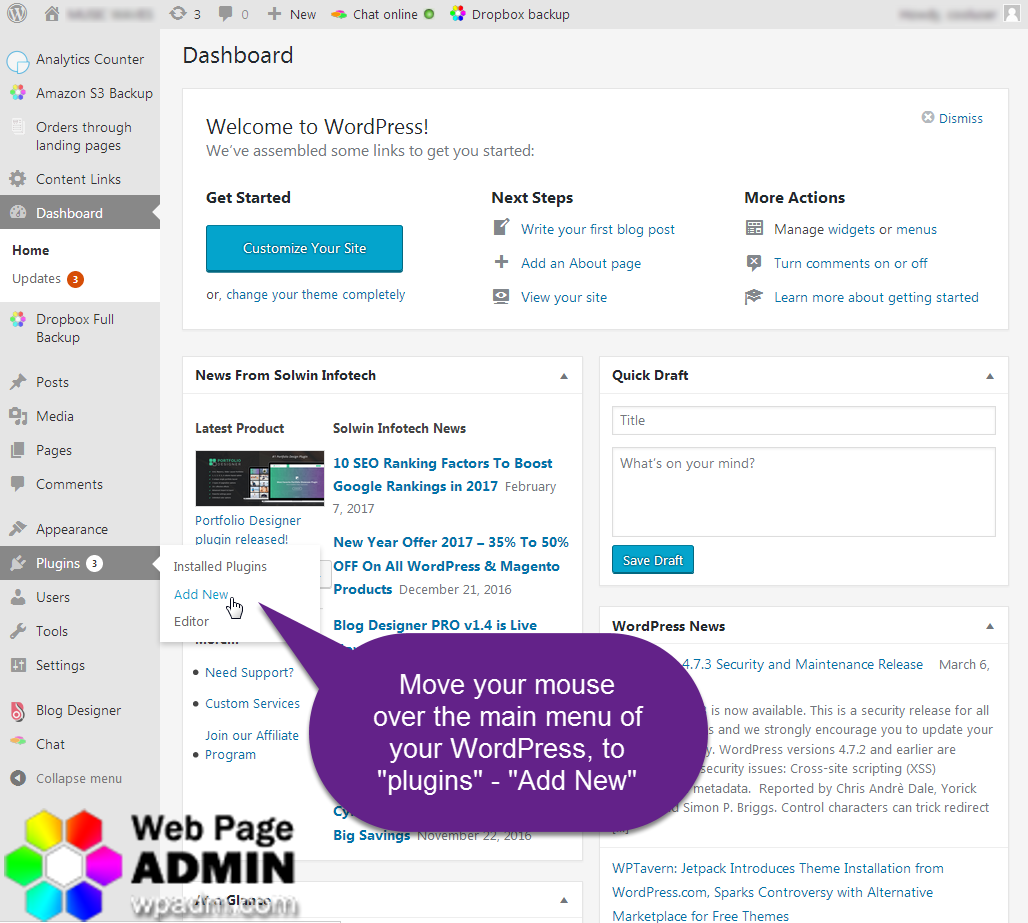
Task: Open Blog Designer in sidebar
Action: [x=80, y=711]
